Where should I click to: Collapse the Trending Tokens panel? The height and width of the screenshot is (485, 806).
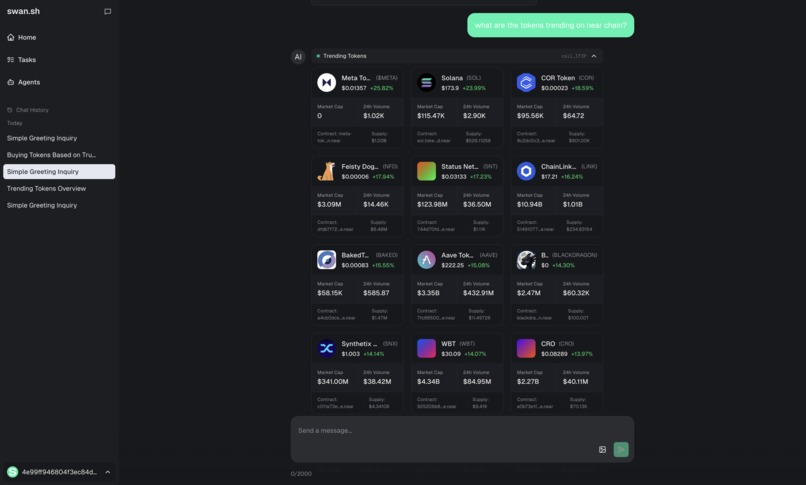(594, 56)
